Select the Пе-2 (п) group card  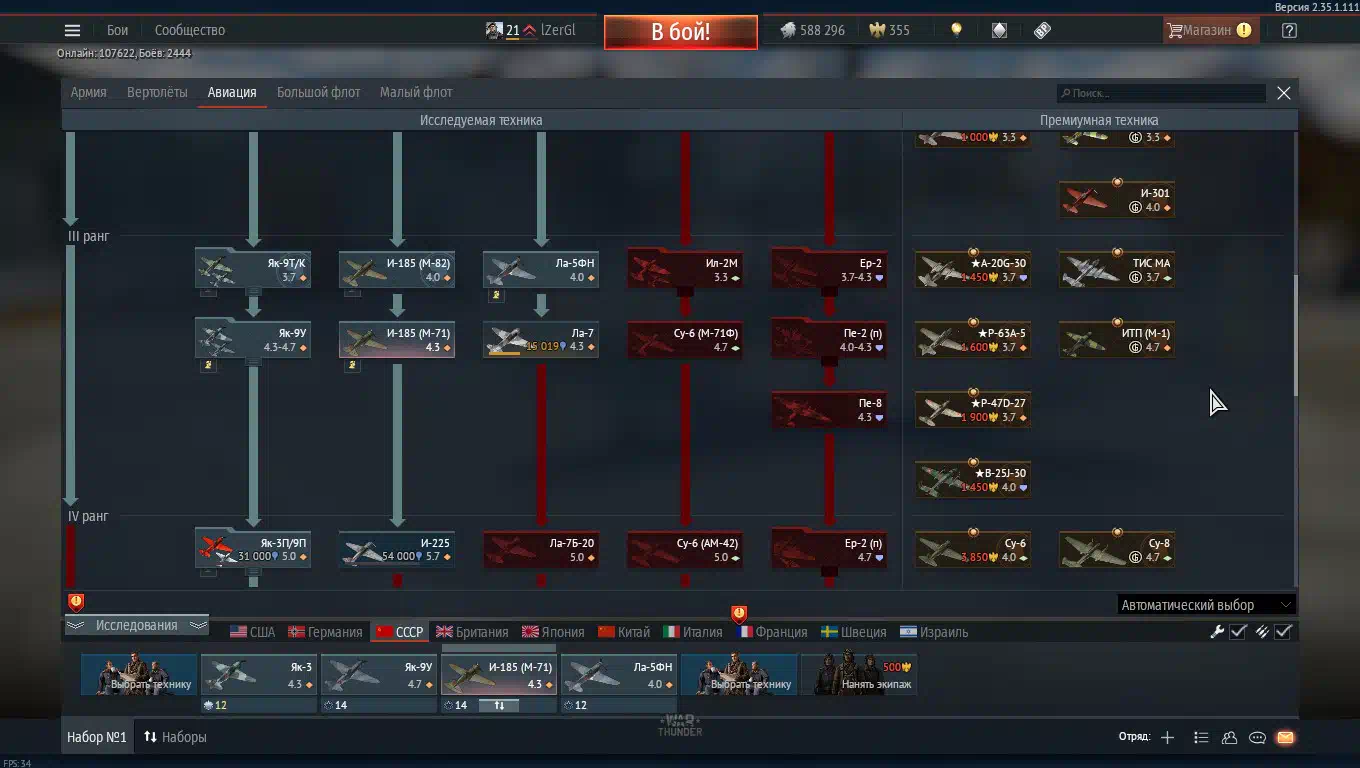click(x=829, y=340)
